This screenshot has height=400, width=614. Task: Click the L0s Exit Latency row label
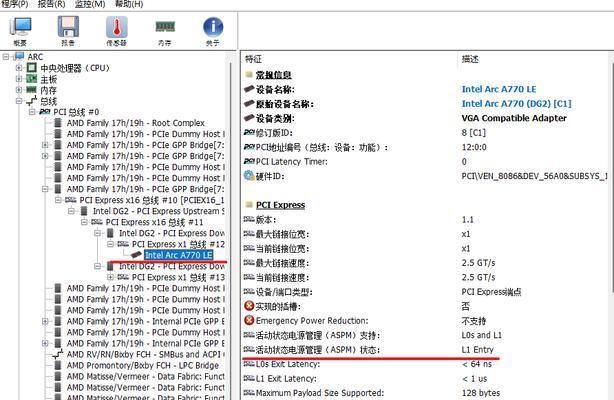coord(287,364)
